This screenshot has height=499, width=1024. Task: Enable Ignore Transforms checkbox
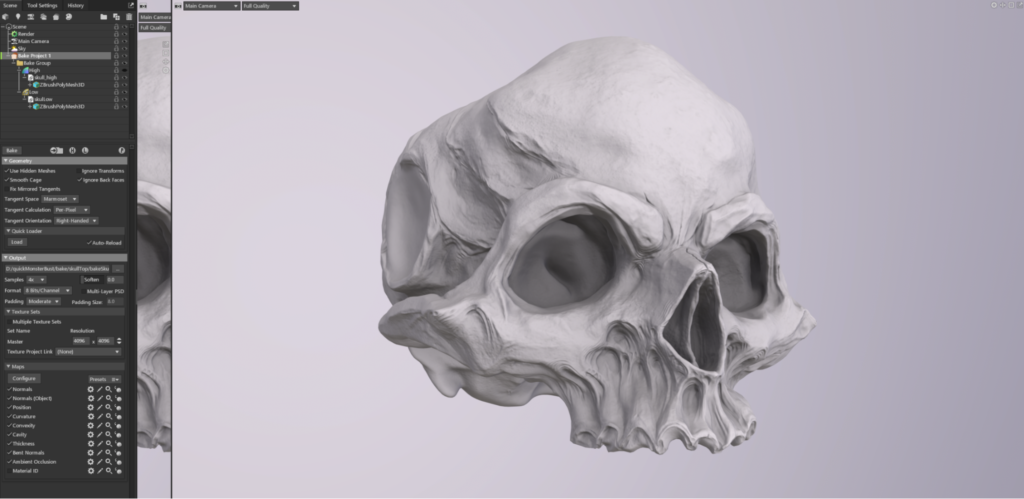78,171
